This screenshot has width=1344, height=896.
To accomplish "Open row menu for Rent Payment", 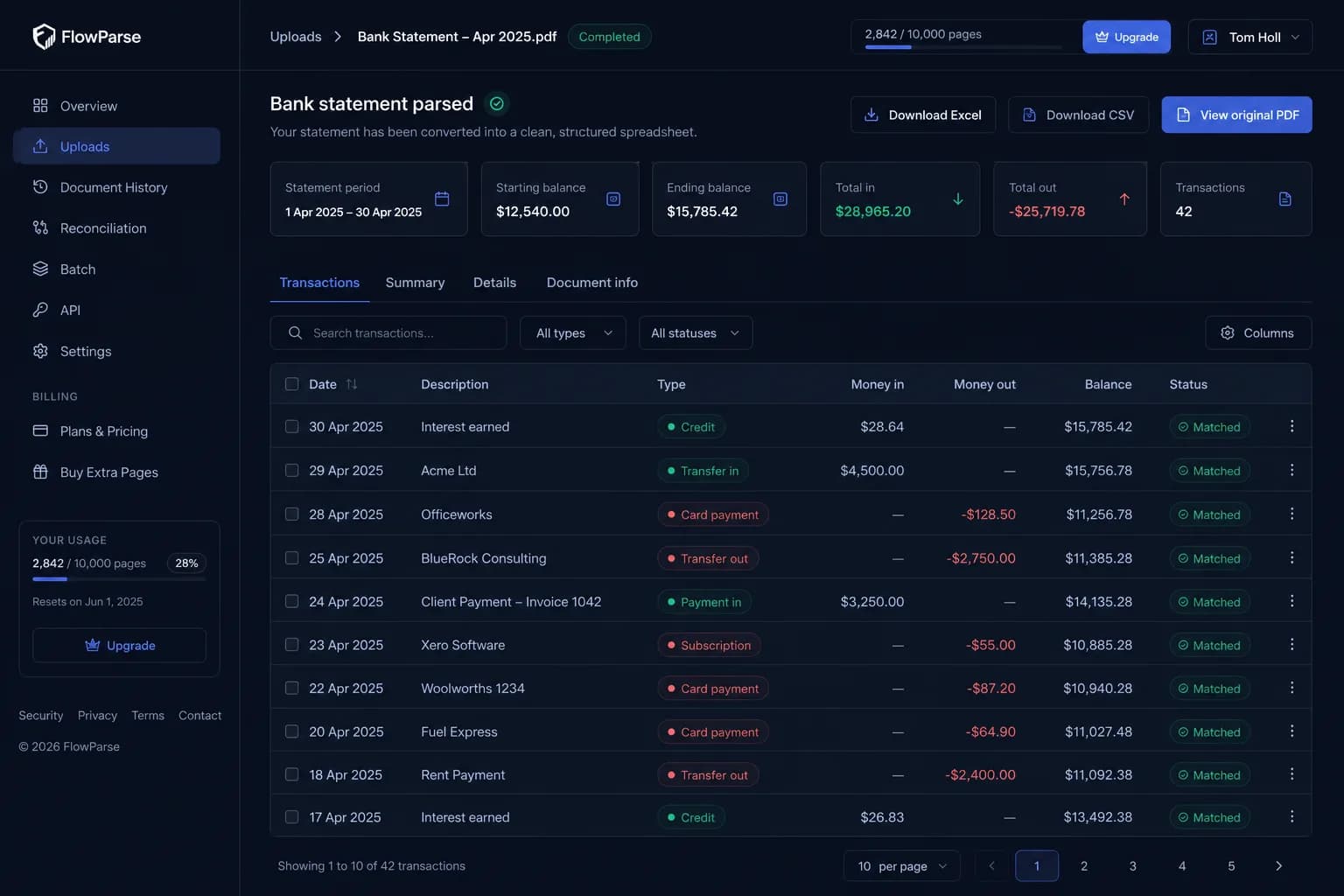I will (1291, 774).
